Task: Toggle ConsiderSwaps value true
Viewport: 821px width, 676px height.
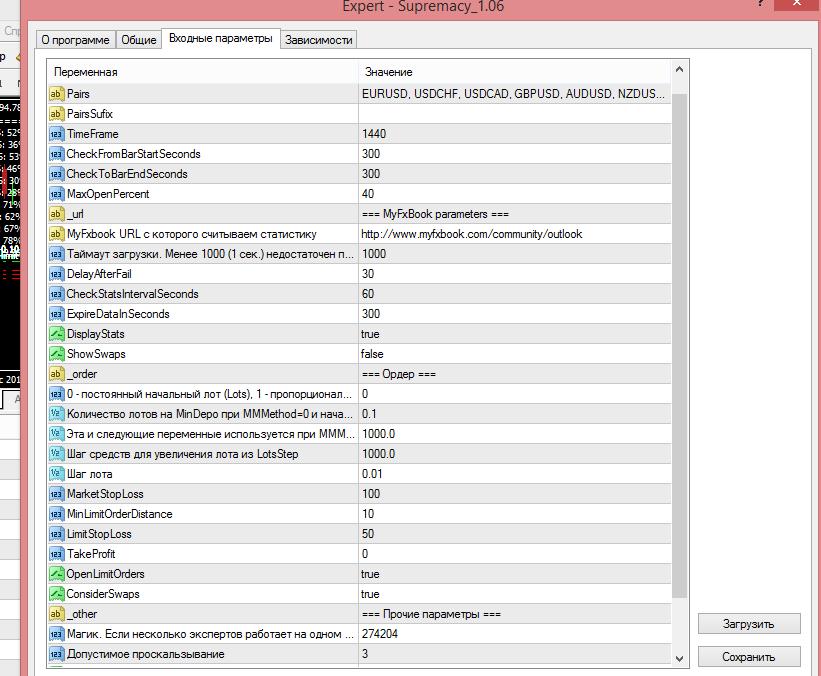Action: click(515, 594)
